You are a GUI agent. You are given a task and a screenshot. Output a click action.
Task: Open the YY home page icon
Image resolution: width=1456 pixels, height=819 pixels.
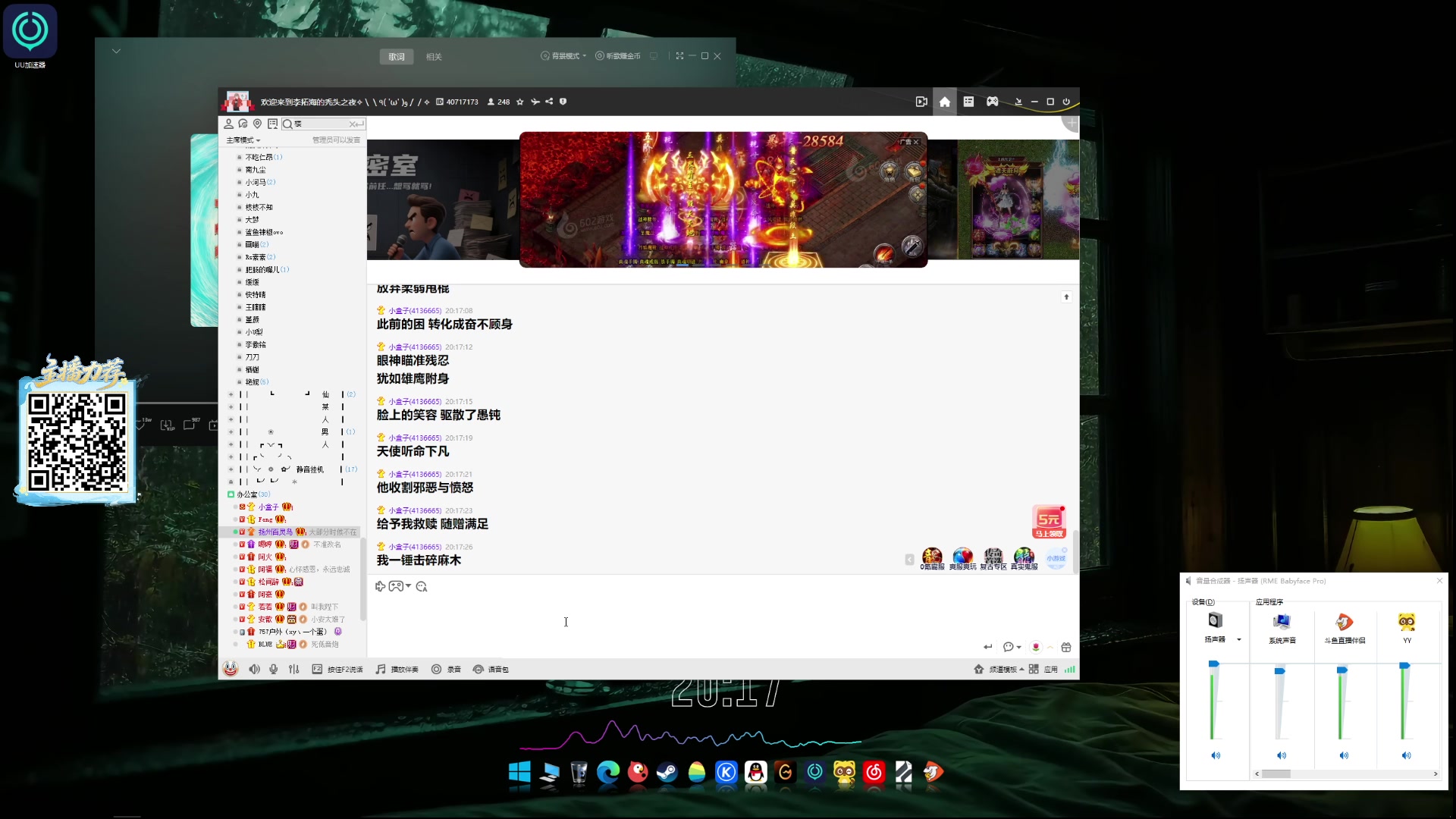(x=944, y=102)
